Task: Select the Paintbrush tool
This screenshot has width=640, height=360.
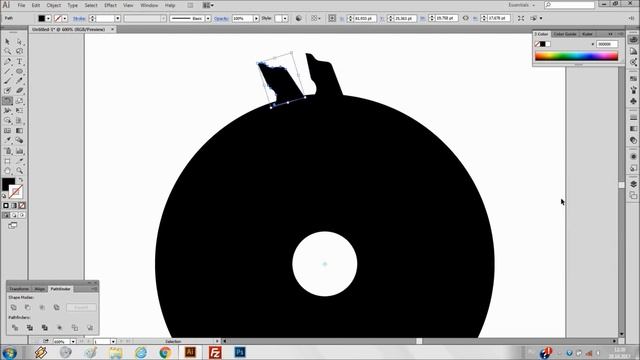Action: coord(7,81)
